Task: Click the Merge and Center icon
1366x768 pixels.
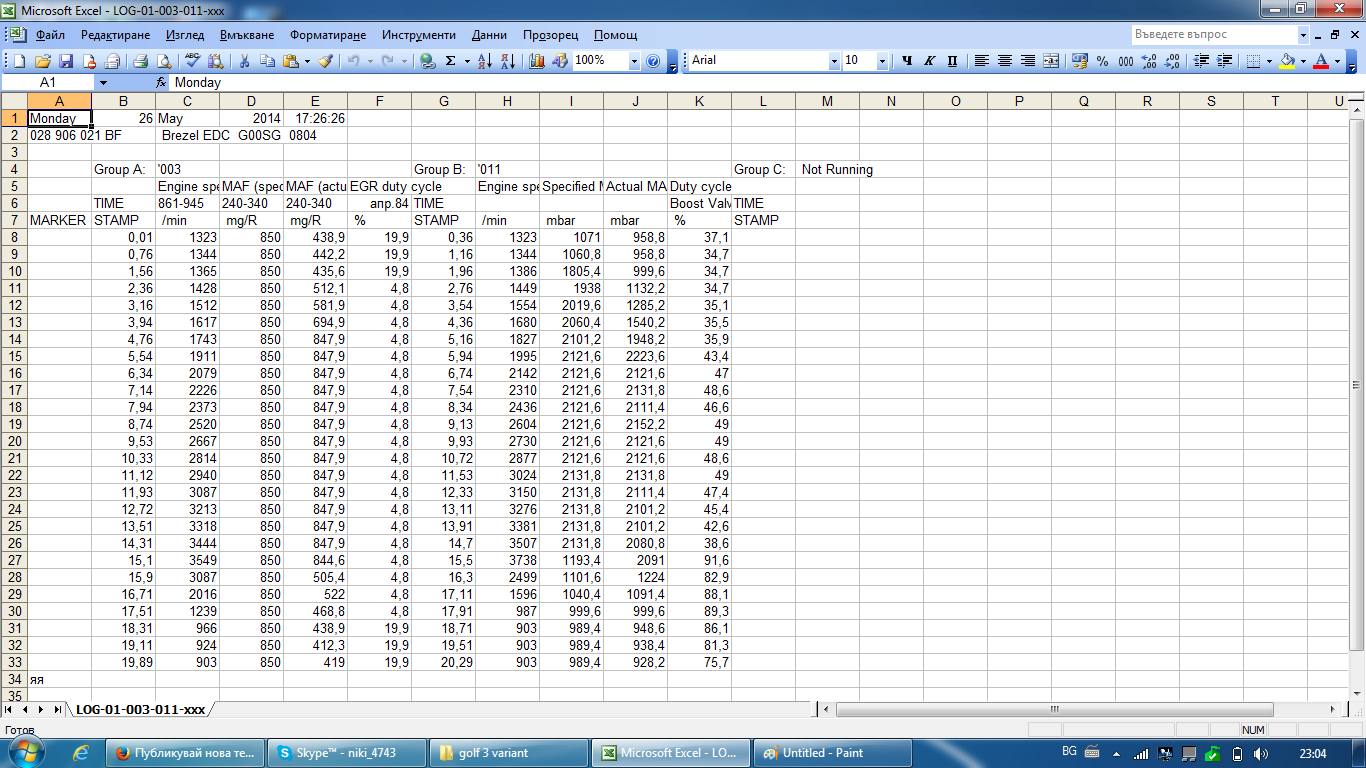Action: pos(1051,61)
